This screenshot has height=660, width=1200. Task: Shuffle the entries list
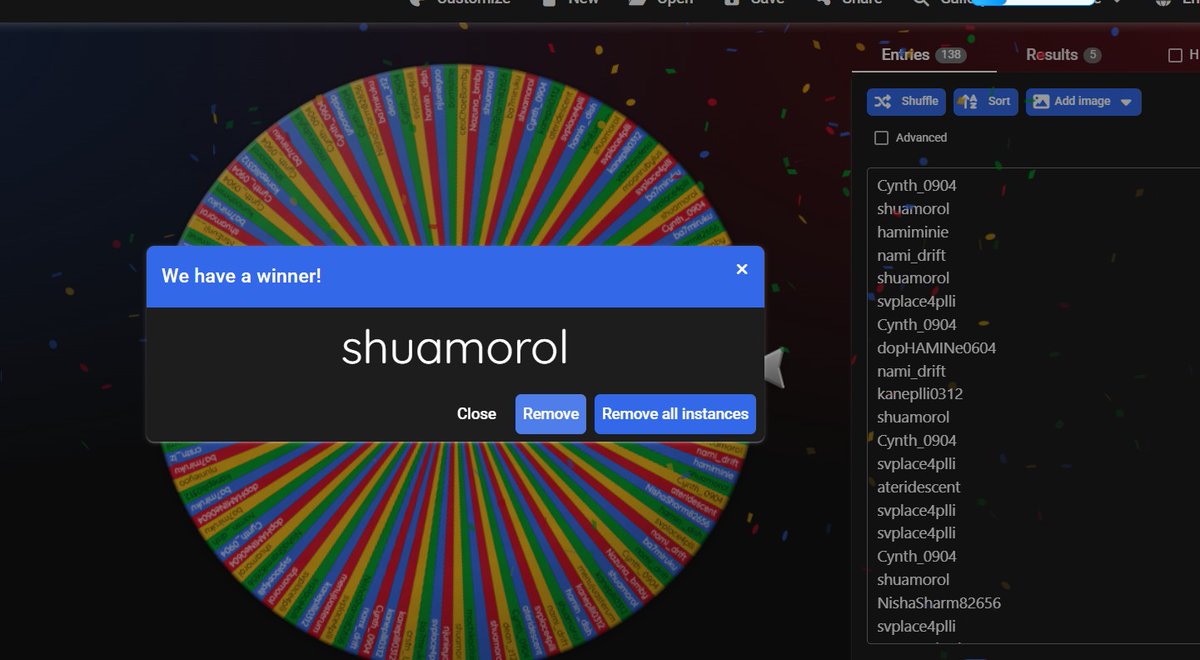[907, 101]
